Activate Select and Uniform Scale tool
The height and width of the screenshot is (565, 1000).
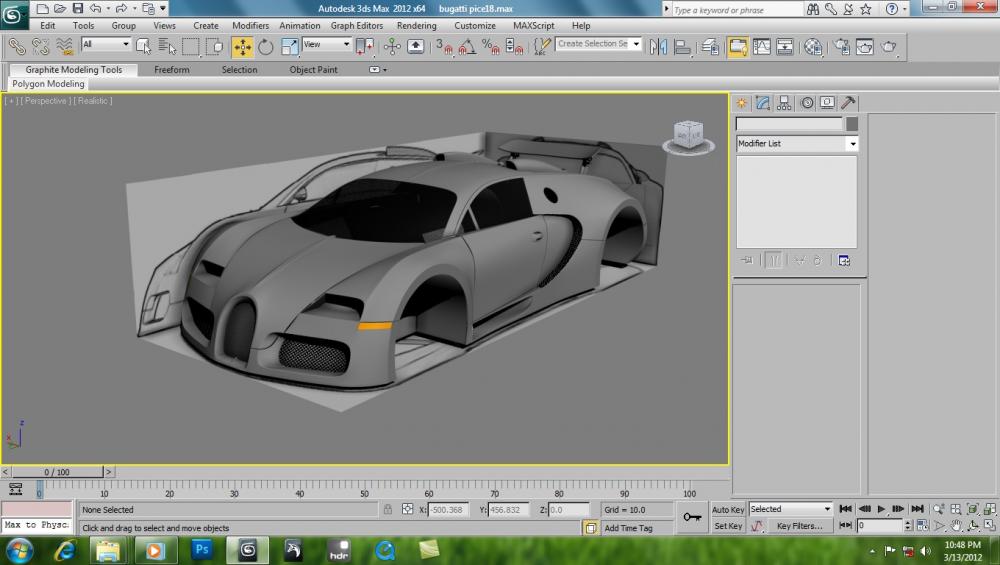click(290, 47)
